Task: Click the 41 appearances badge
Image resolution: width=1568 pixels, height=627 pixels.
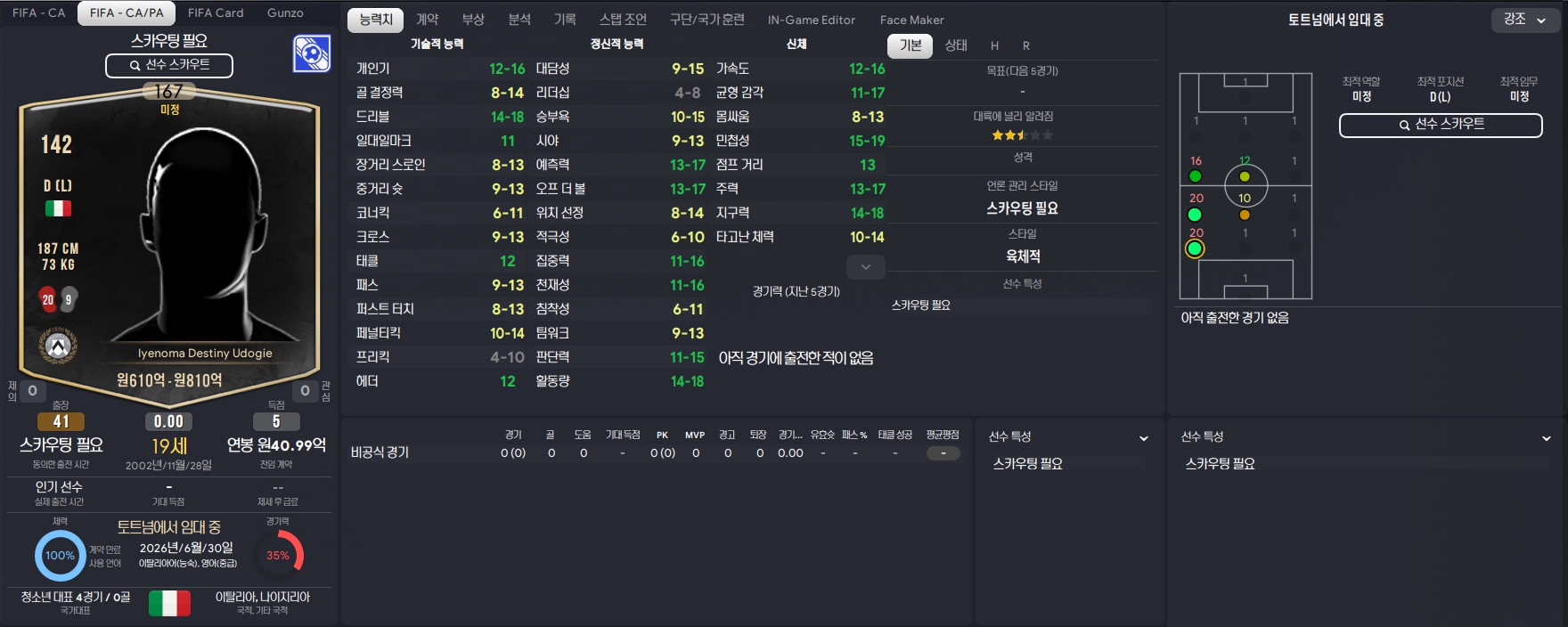Action: pyautogui.click(x=61, y=421)
